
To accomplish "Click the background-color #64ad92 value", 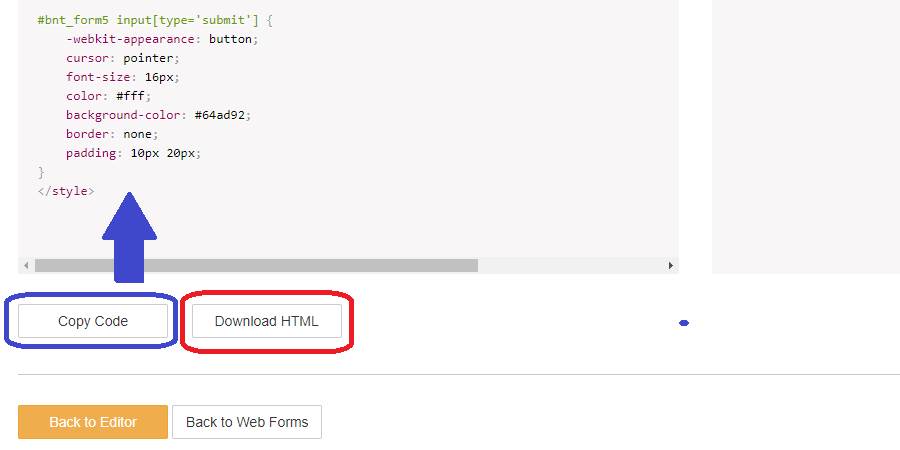I will 220,115.
